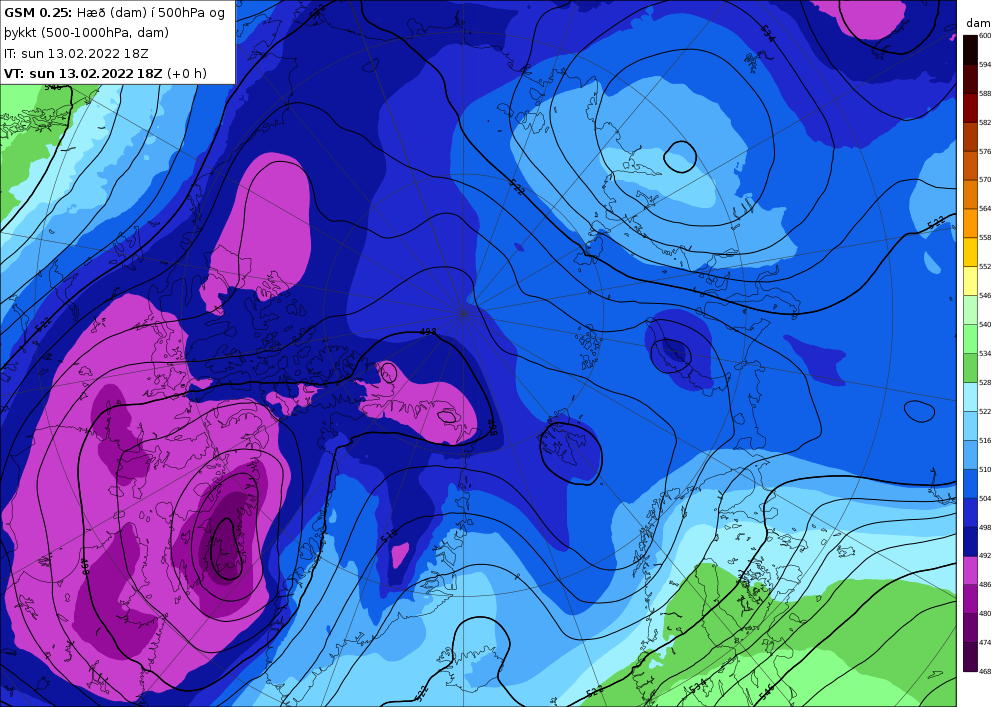Click the "dam" unit label above the colorbar
Image resolution: width=1000 pixels, height=707 pixels.
click(978, 24)
